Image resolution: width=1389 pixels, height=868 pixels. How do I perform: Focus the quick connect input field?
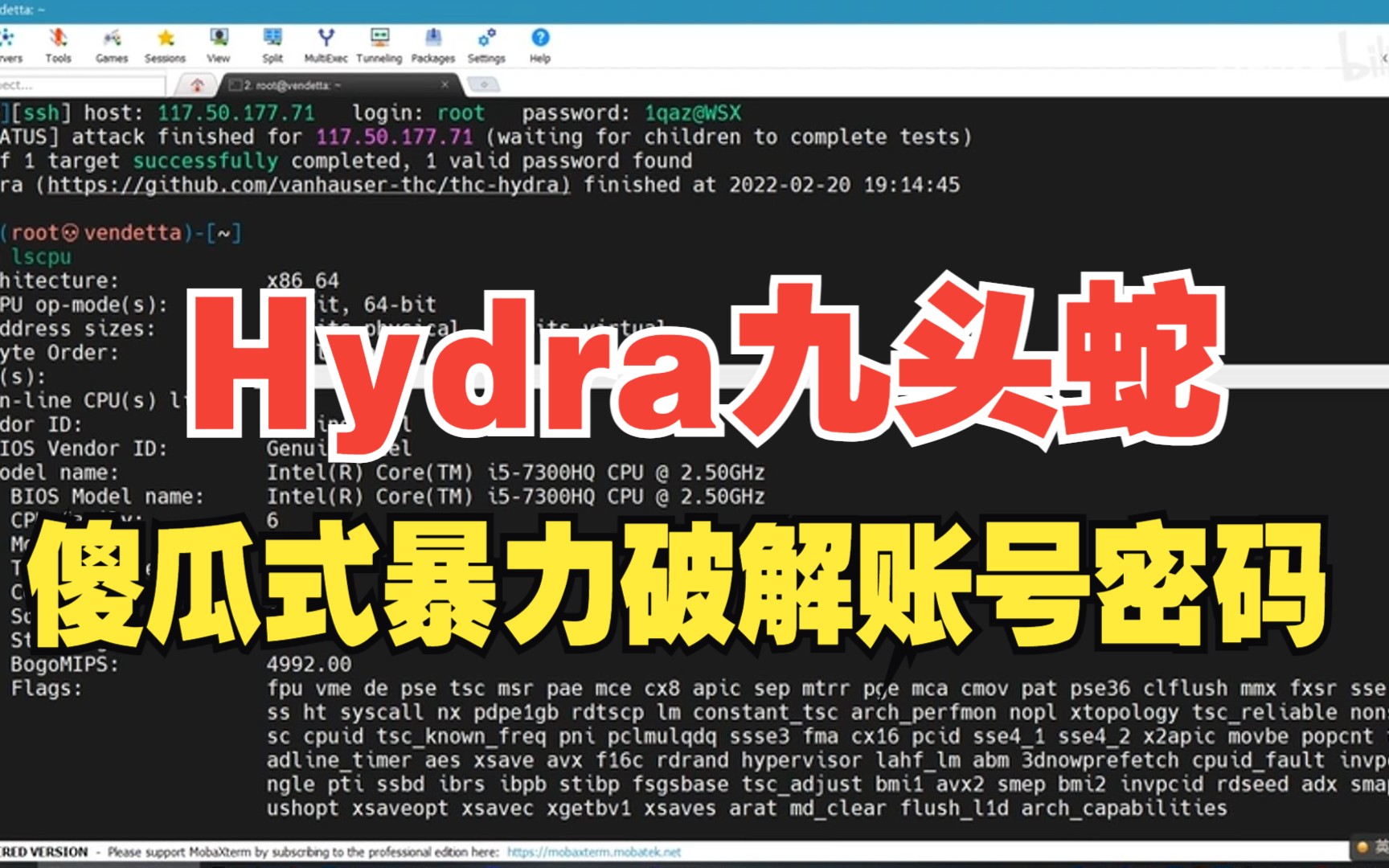pyautogui.click(x=83, y=85)
